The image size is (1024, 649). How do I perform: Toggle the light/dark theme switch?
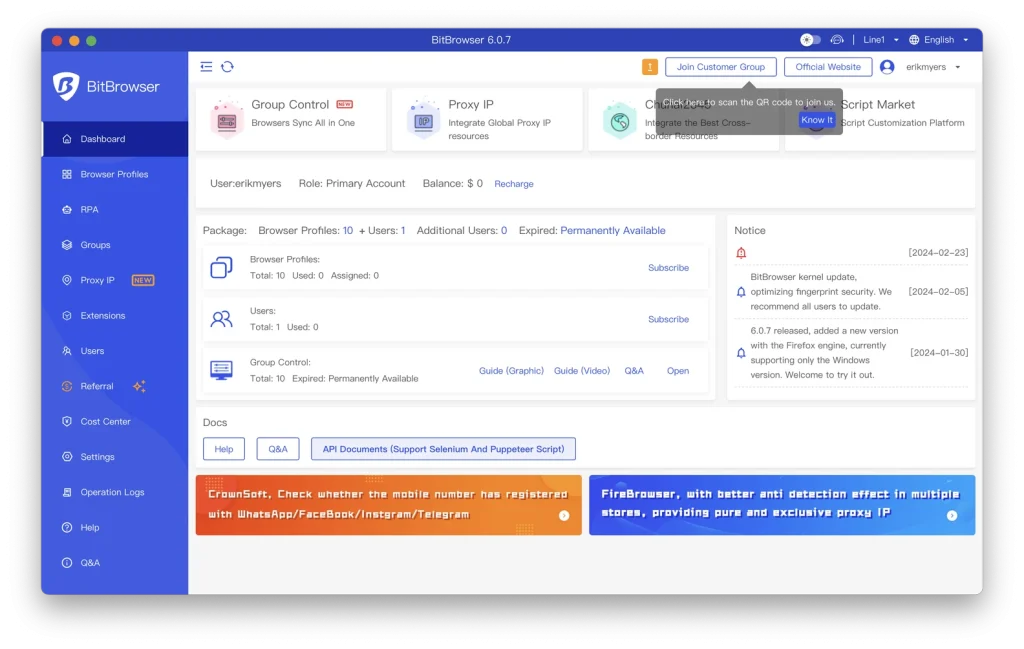point(810,40)
